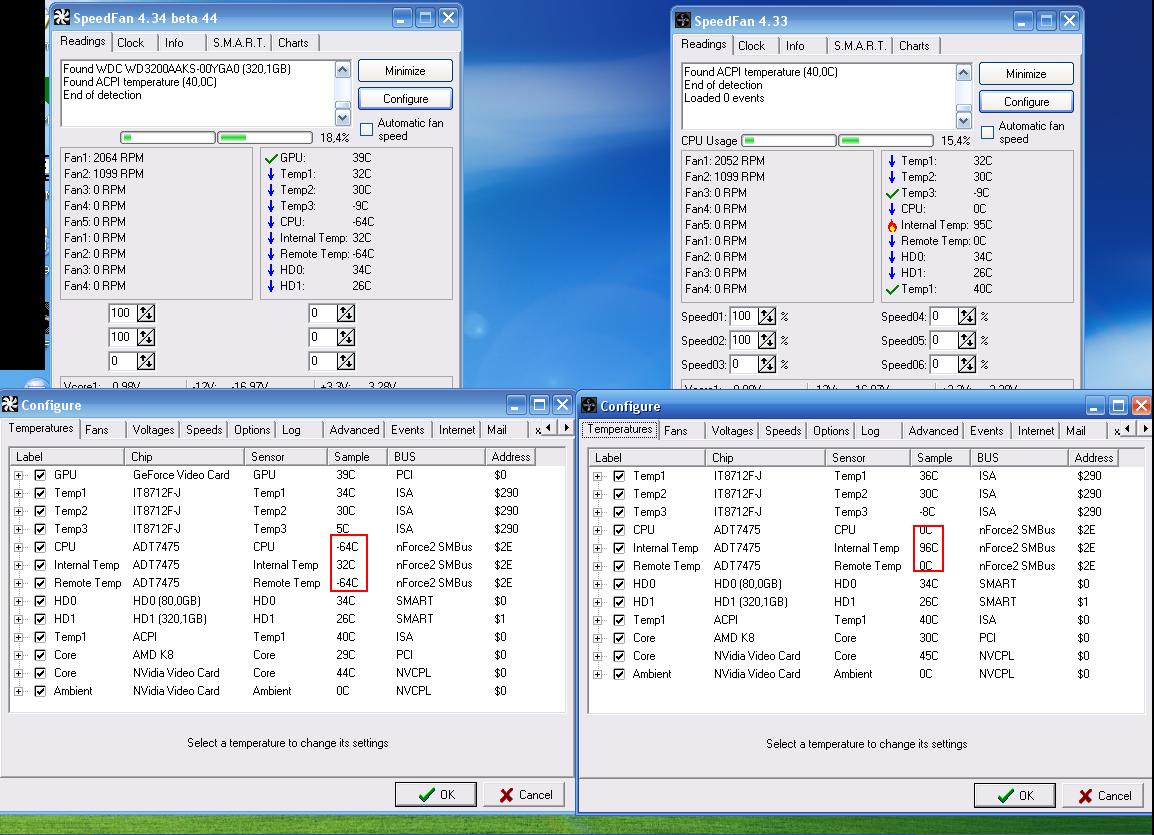The width and height of the screenshot is (1154, 835).
Task: Click the log scroll-up arrow in SpeedFan 4.33
Action: (x=964, y=73)
